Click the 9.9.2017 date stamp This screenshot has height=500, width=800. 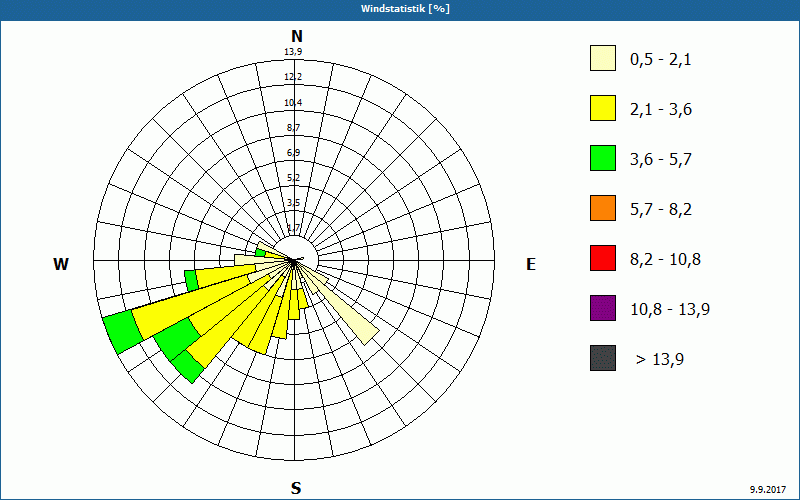click(x=768, y=489)
